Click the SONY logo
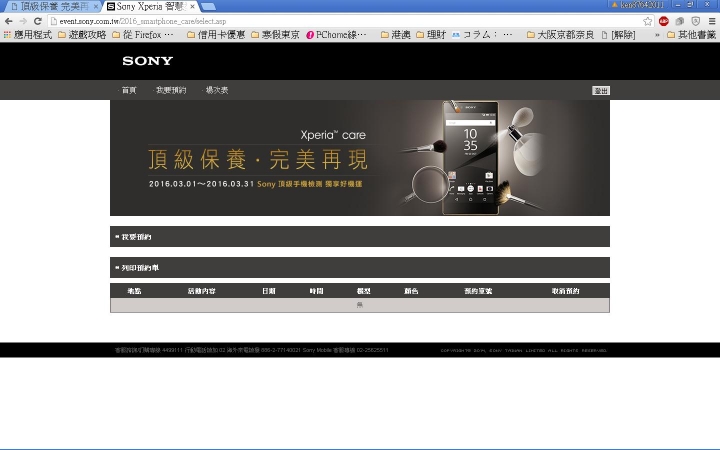 (x=147, y=61)
